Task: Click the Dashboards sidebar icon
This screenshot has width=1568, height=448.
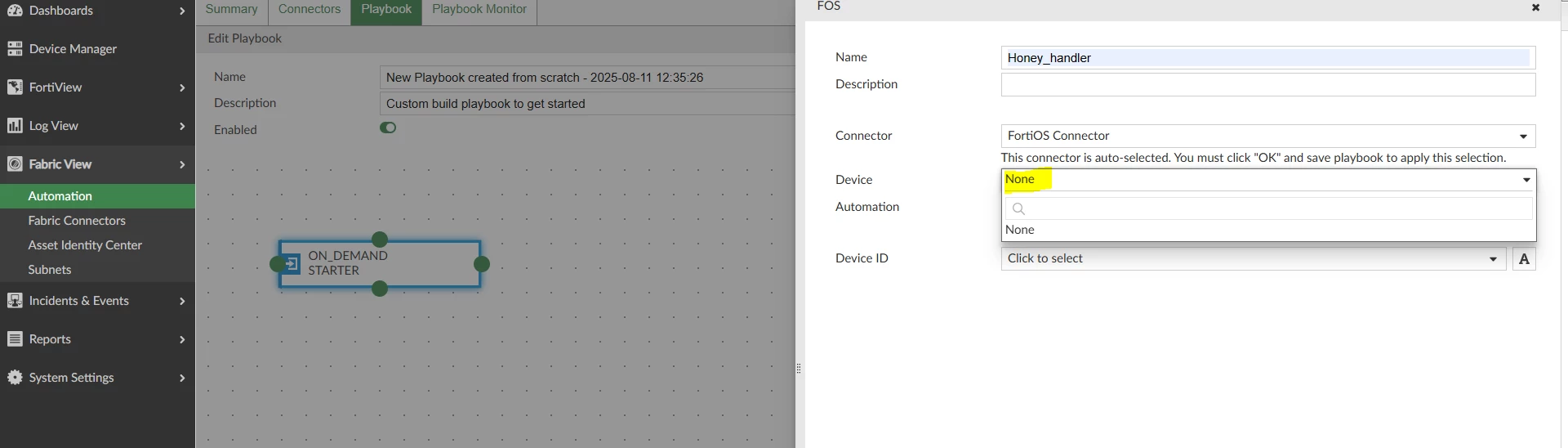Action: pyautogui.click(x=15, y=11)
